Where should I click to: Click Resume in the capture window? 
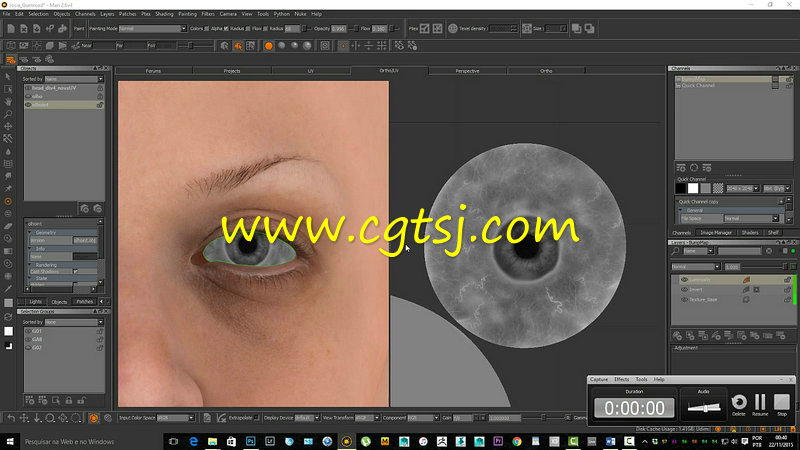pyautogui.click(x=760, y=405)
